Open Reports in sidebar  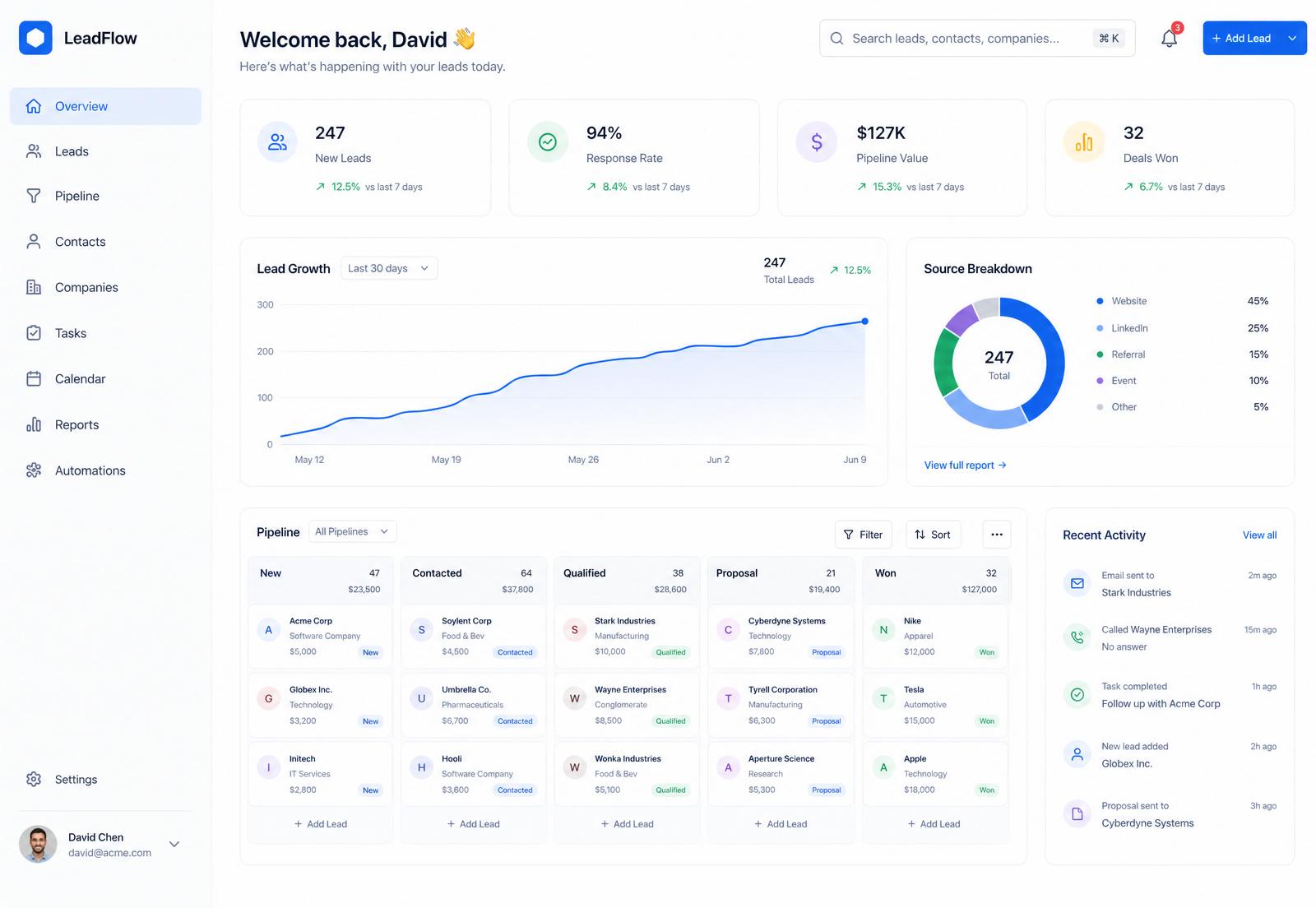point(105,424)
